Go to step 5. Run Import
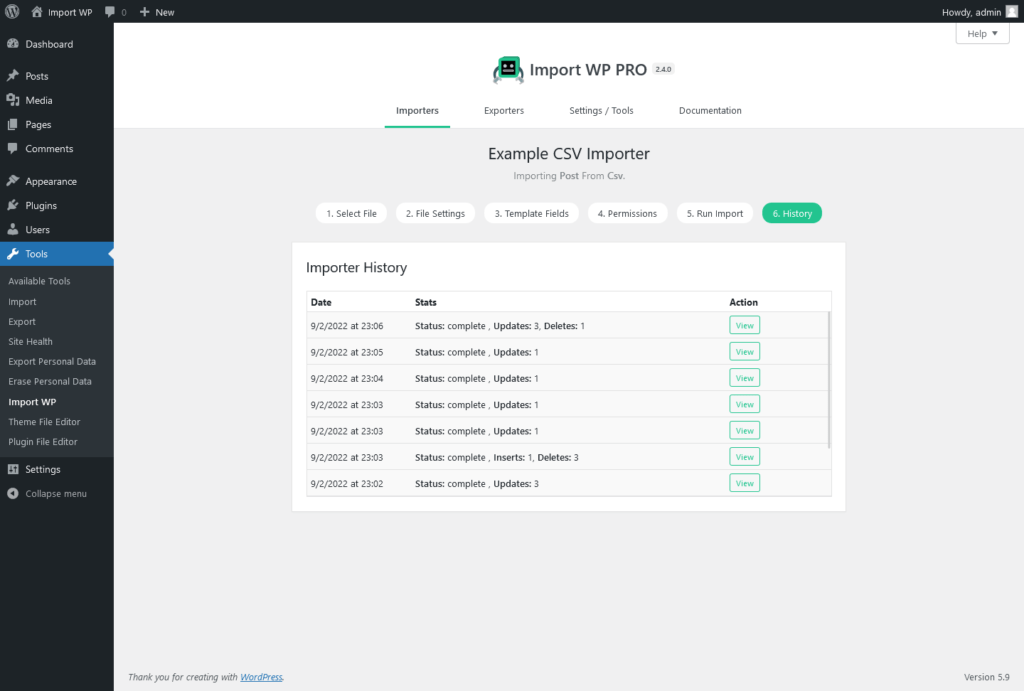 tap(714, 214)
